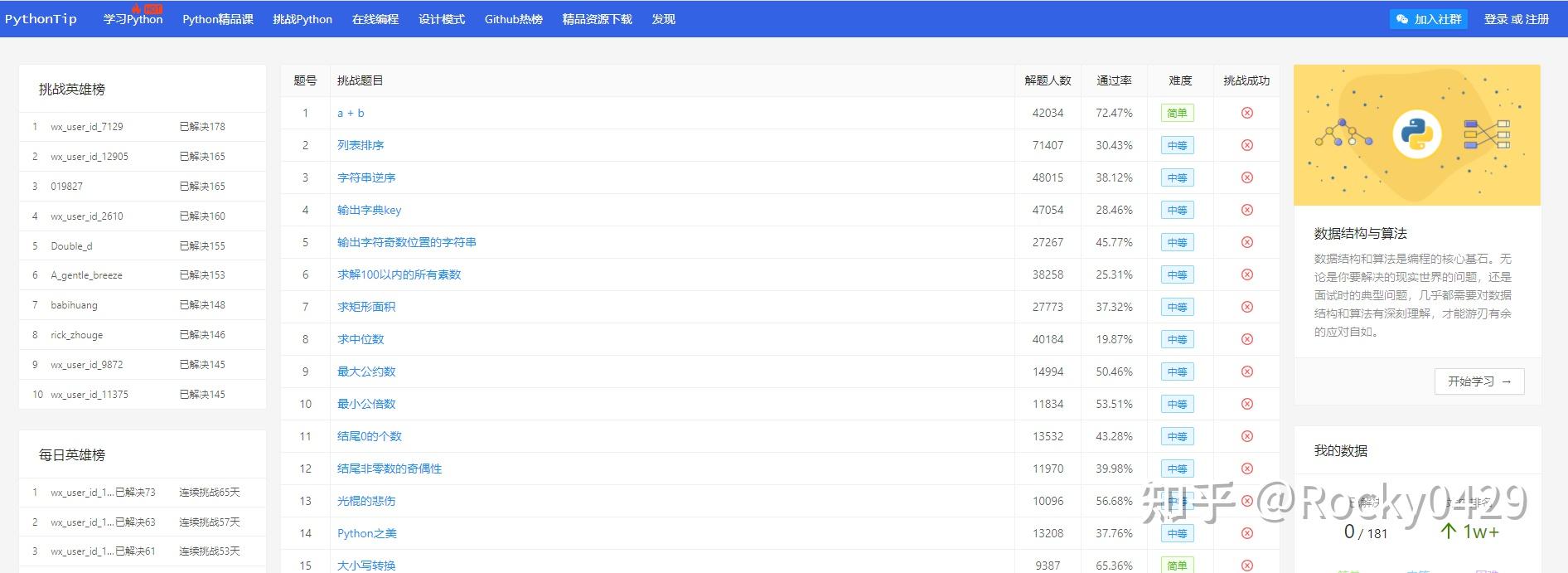The image size is (1568, 573).
Task: Click the status icon in the 求中位数 row
Action: pos(1246,339)
